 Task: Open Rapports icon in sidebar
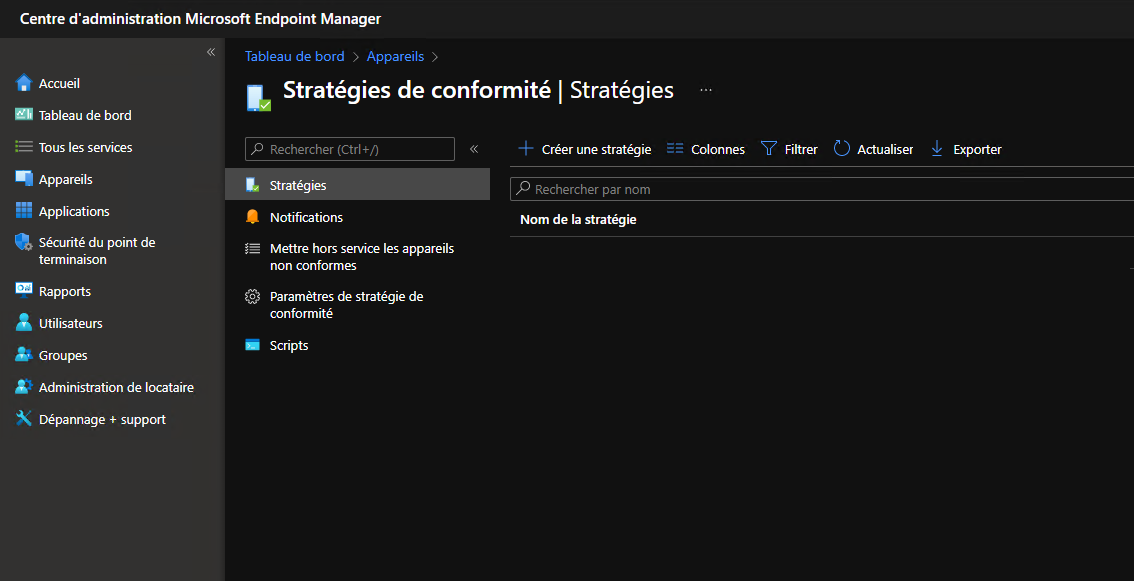(24, 291)
